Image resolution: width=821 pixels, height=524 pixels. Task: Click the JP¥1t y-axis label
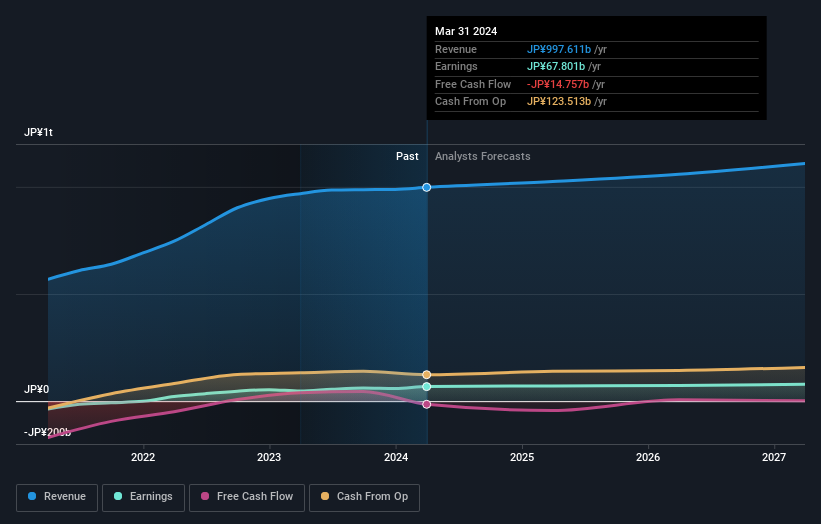coord(38,132)
